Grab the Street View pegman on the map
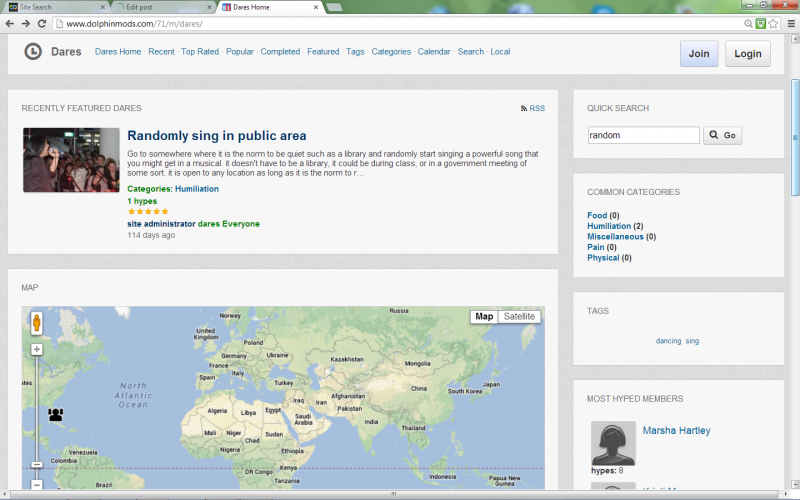This screenshot has width=800, height=500. coord(37,323)
